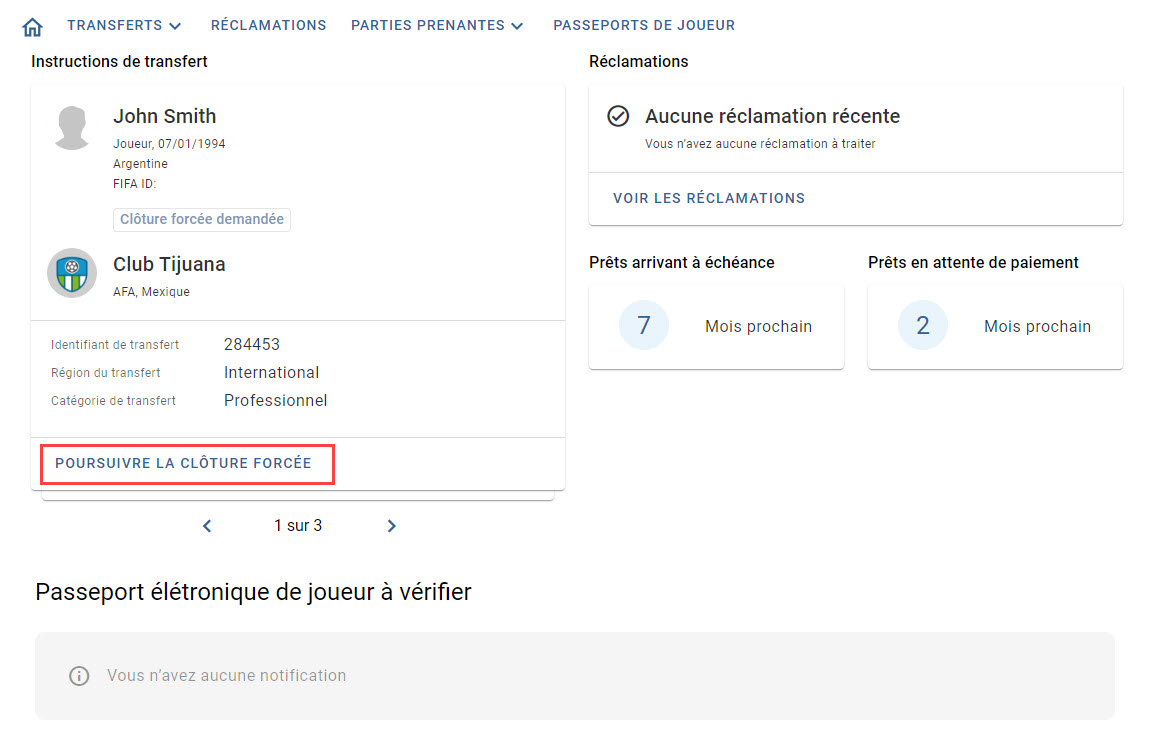Screen dimensions: 1150x752
Task: Go to the previous transfer instruction card
Action: point(207,526)
